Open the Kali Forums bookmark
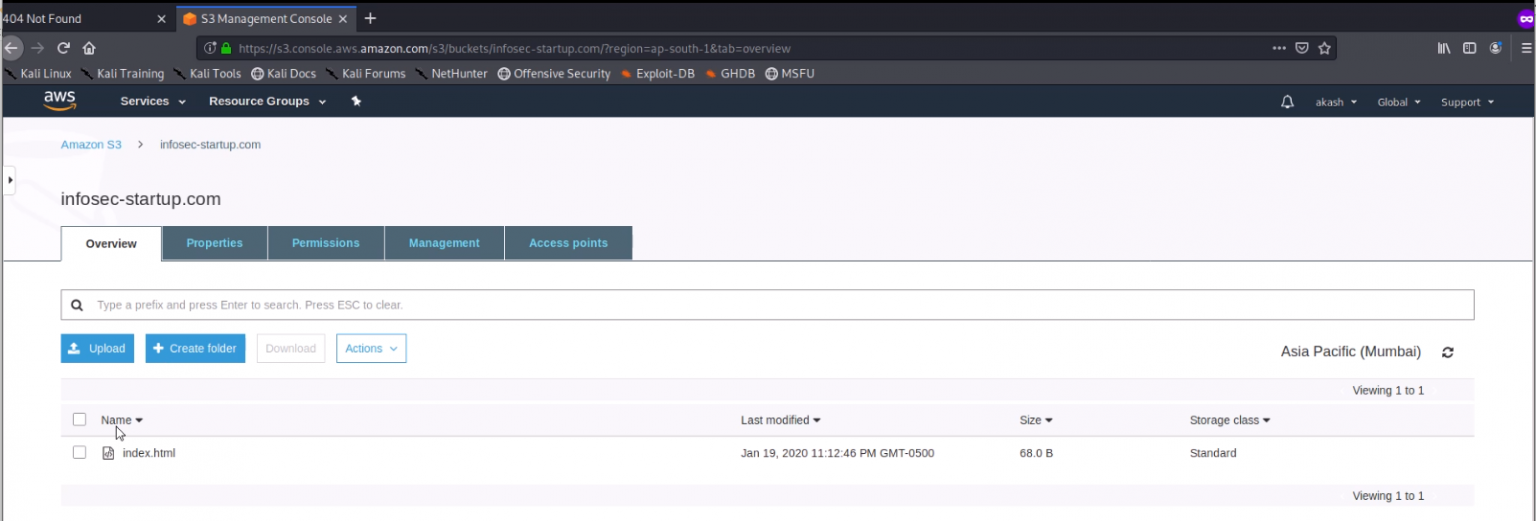Image resolution: width=1536 pixels, height=521 pixels. pos(366,73)
